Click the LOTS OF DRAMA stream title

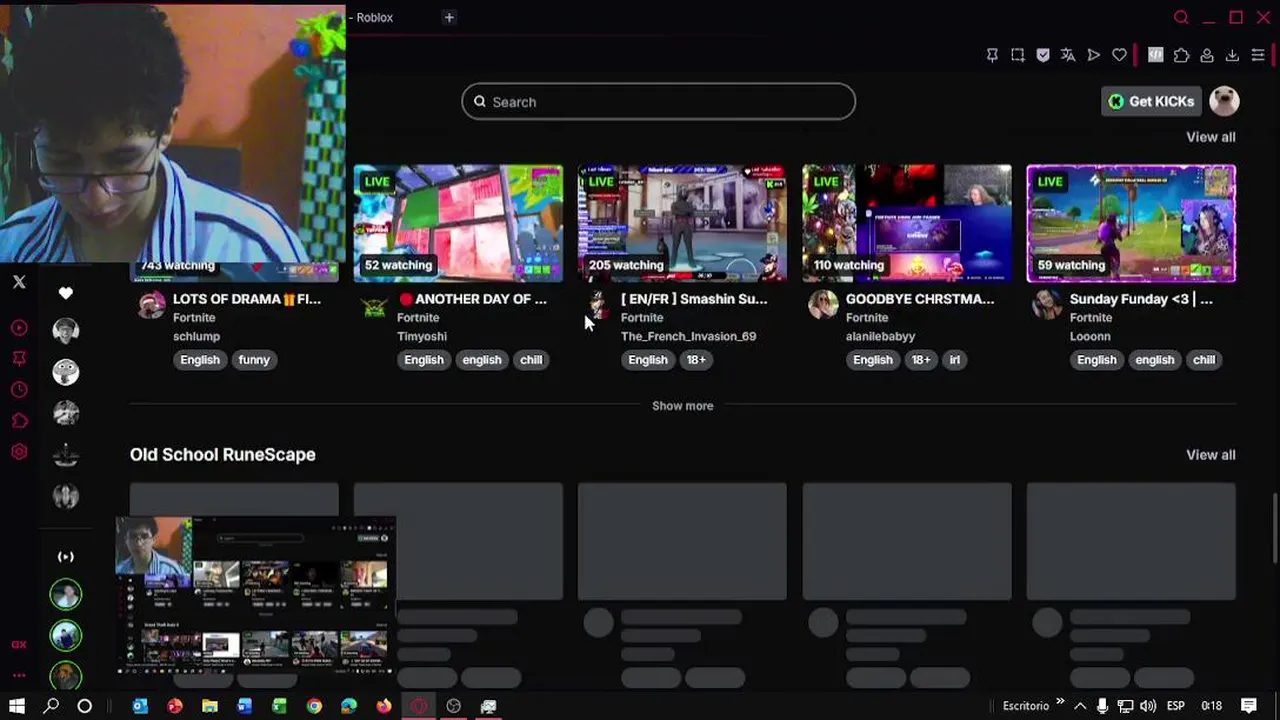click(247, 299)
